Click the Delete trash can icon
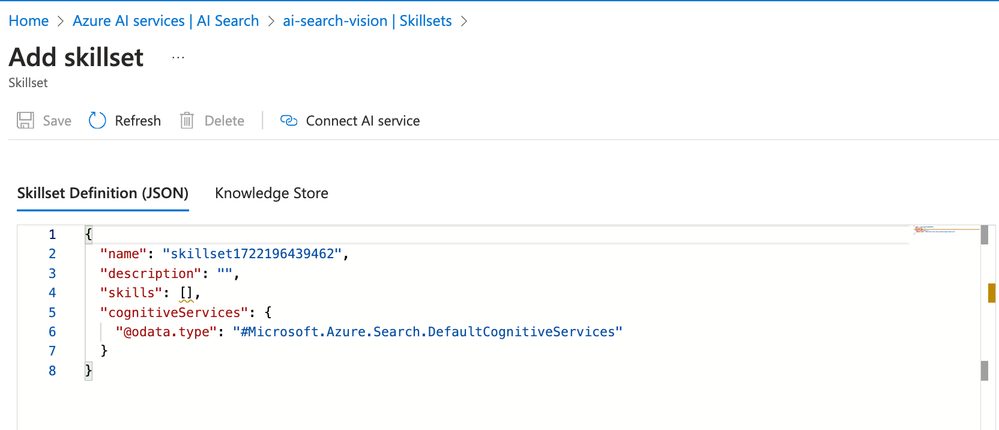Screen dimensions: 999x430 187,121
